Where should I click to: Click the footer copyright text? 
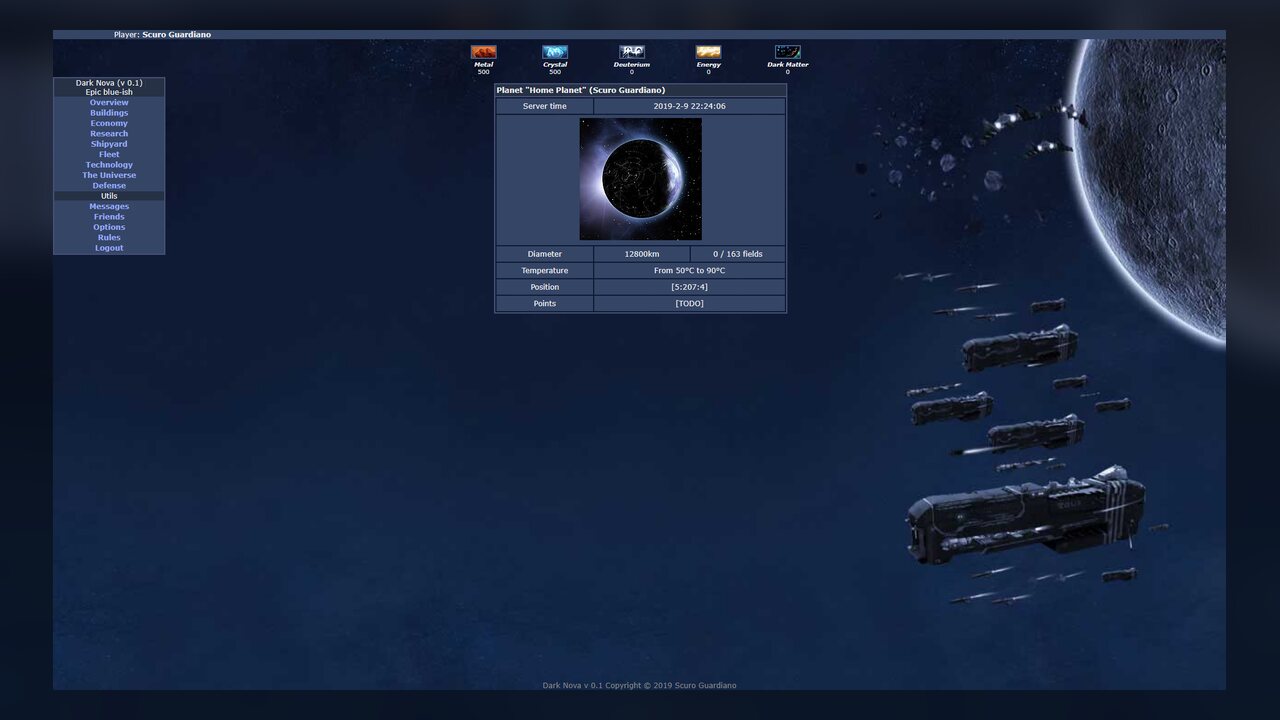point(640,685)
